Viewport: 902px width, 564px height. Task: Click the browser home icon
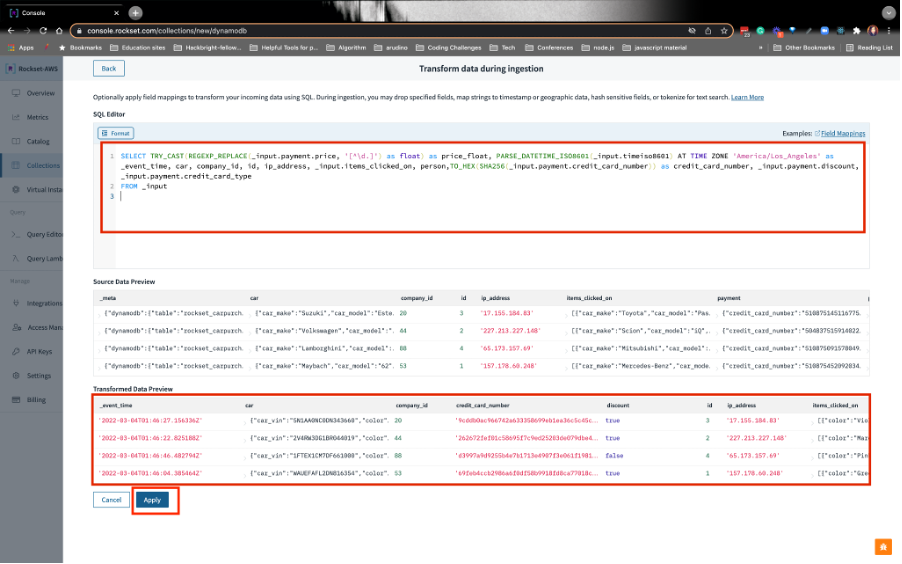(59, 31)
